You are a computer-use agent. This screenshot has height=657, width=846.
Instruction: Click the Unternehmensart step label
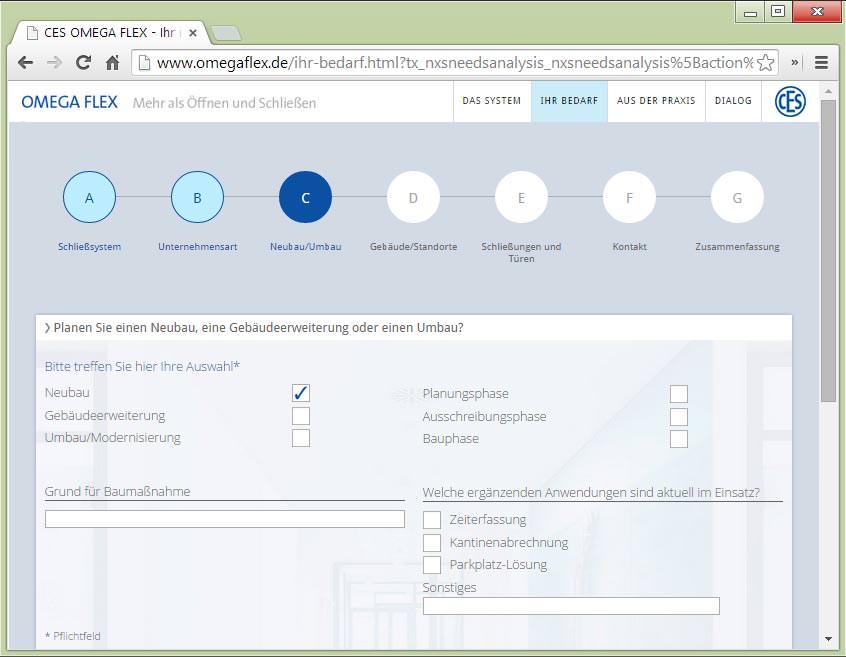point(197,247)
